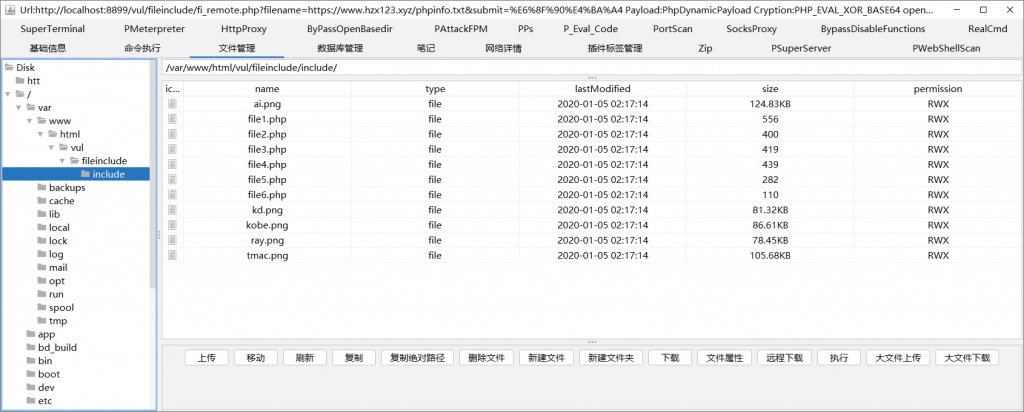Click the file icon beside kobe.png
Image resolution: width=1024 pixels, height=412 pixels.
click(173, 225)
